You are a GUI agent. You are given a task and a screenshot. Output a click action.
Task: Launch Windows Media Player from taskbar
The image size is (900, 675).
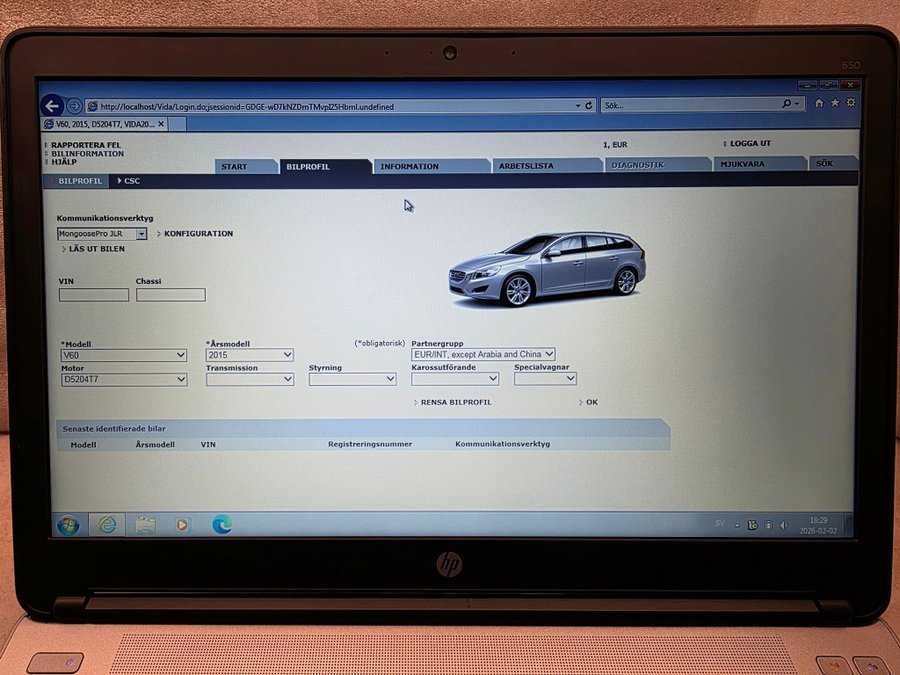coord(182,525)
